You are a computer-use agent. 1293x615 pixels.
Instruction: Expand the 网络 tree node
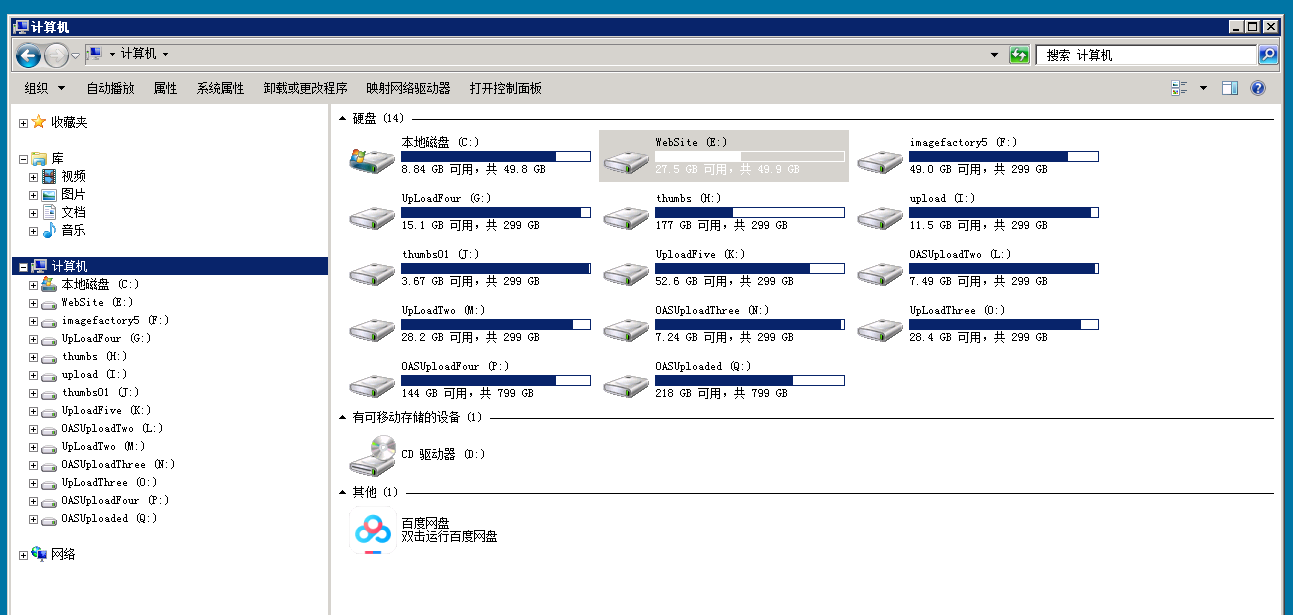pos(24,555)
